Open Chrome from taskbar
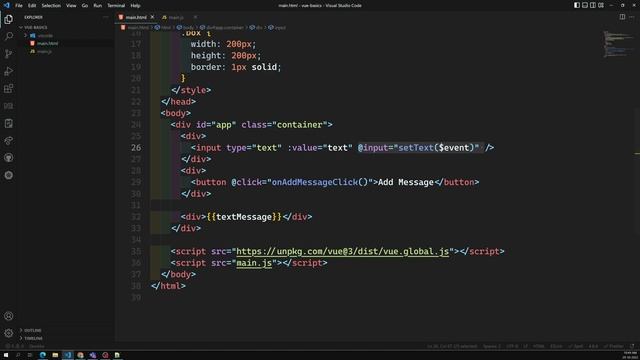The width and height of the screenshot is (640, 360). point(80,356)
